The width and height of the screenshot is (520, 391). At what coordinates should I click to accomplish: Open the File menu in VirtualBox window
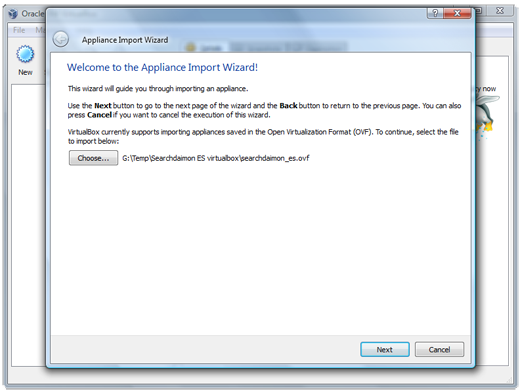[x=19, y=30]
